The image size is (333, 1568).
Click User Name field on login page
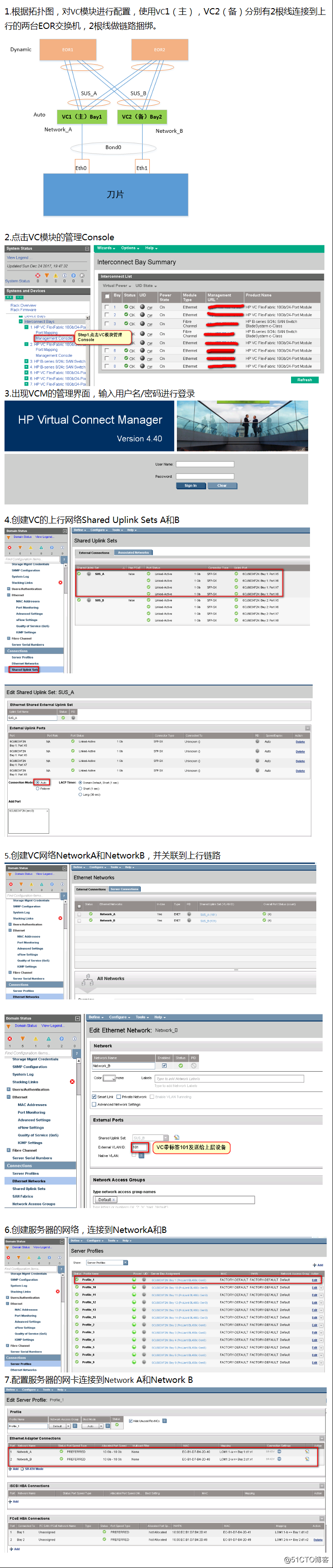point(205,464)
